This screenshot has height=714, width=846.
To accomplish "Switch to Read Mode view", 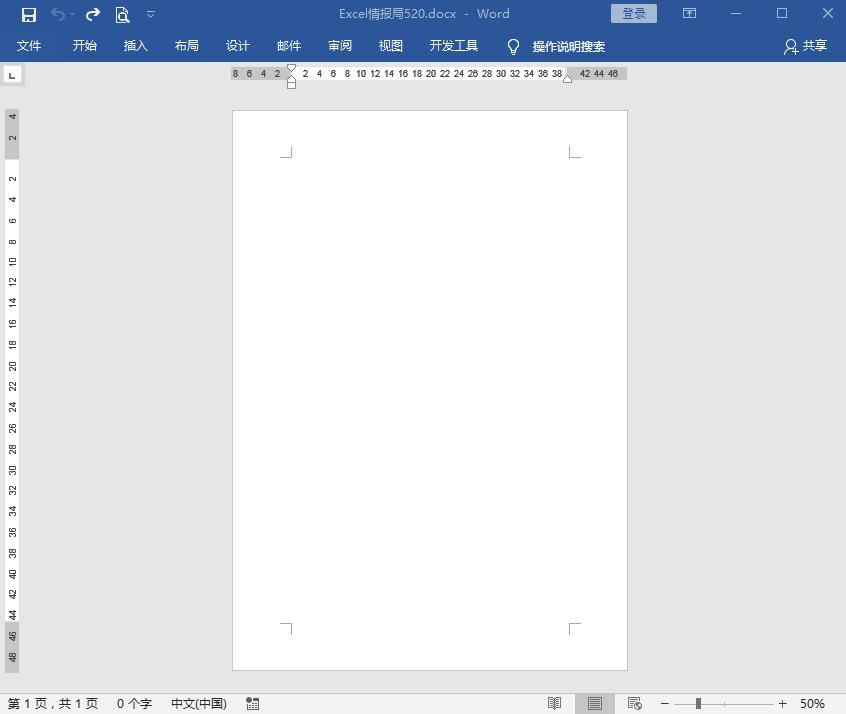I will [x=555, y=704].
